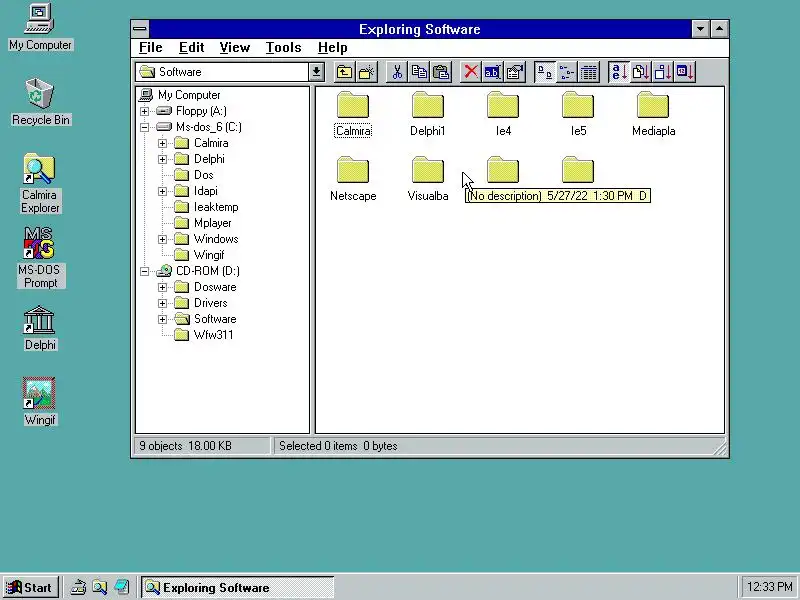
Task: Click the Start button
Action: click(x=31, y=588)
